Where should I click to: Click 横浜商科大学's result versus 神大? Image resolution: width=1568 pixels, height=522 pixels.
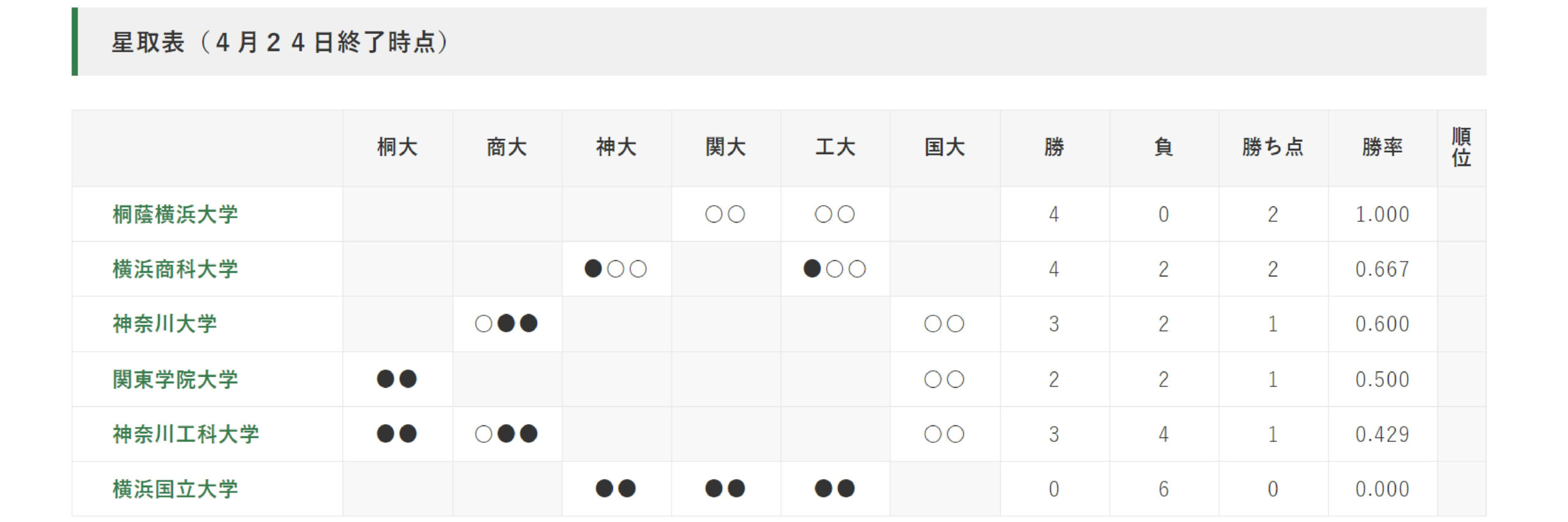616,269
